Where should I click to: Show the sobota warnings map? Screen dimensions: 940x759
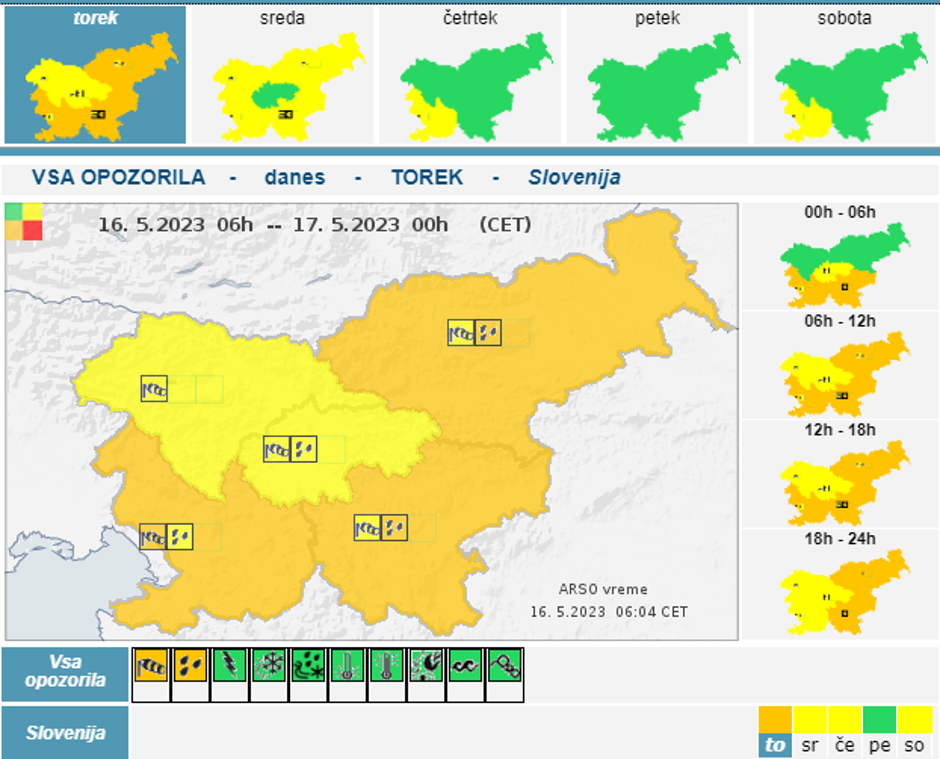pyautogui.click(x=844, y=75)
